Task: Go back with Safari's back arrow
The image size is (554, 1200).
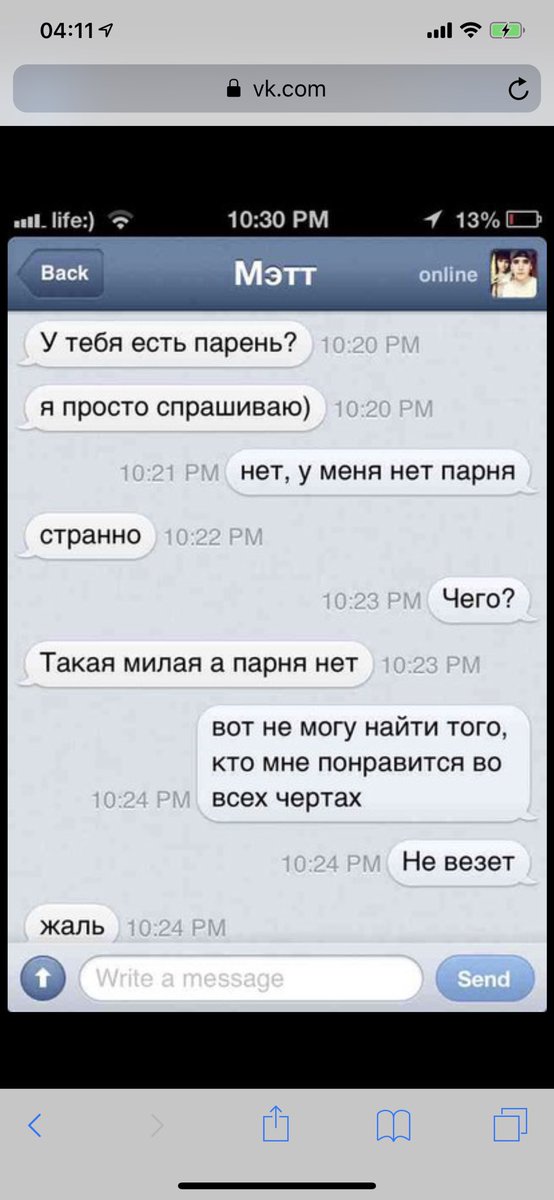Action: (34, 1125)
